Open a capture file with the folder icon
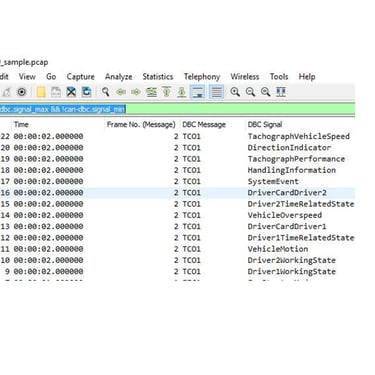Image resolution: width=375 pixels, height=375 pixels. [x=41, y=92]
